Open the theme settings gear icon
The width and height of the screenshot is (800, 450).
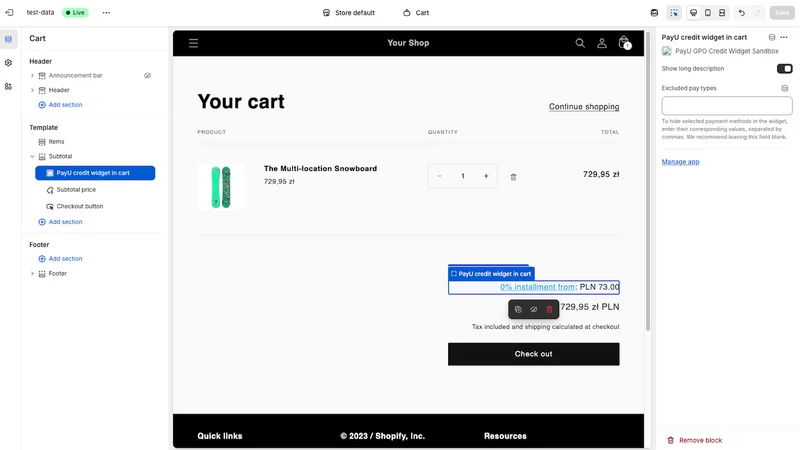8,63
